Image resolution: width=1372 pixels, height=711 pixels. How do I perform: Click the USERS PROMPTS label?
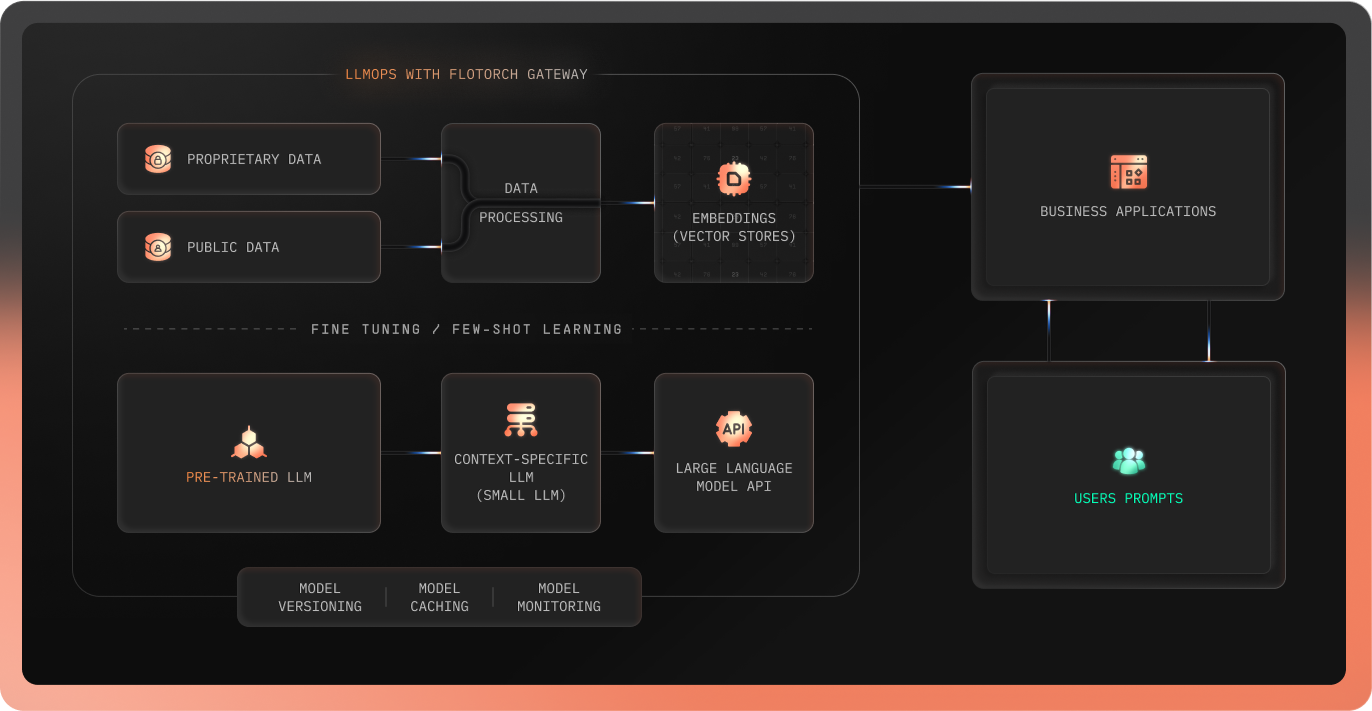(1128, 498)
